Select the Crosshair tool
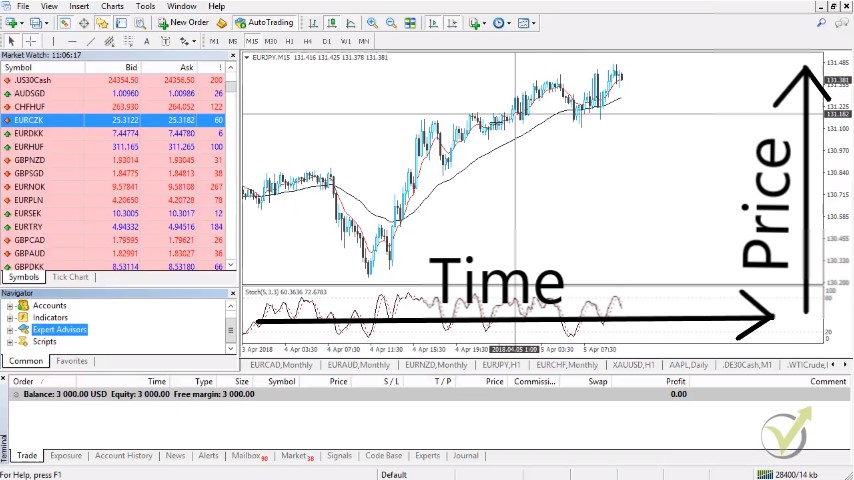 (x=31, y=41)
